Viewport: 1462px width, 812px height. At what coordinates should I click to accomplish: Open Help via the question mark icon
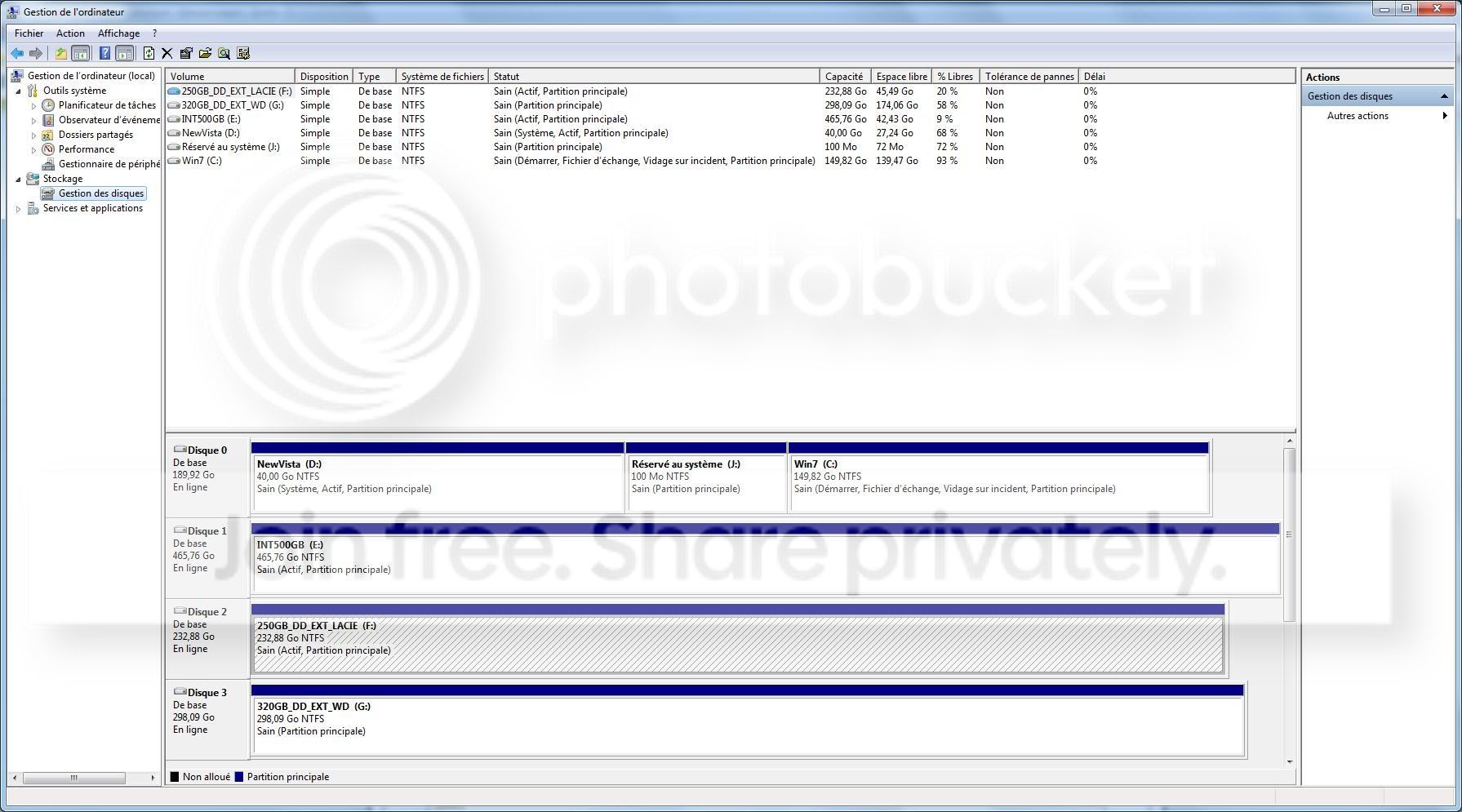coord(104,53)
